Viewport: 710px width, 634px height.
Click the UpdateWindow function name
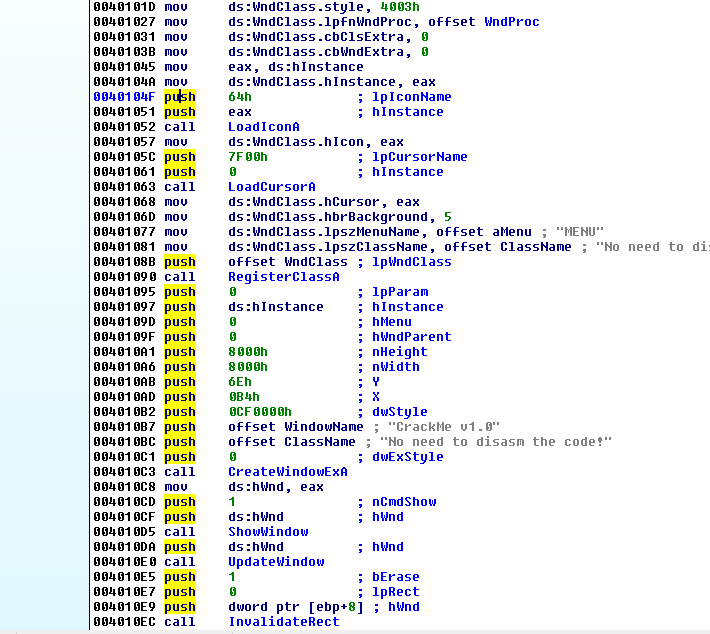point(275,562)
